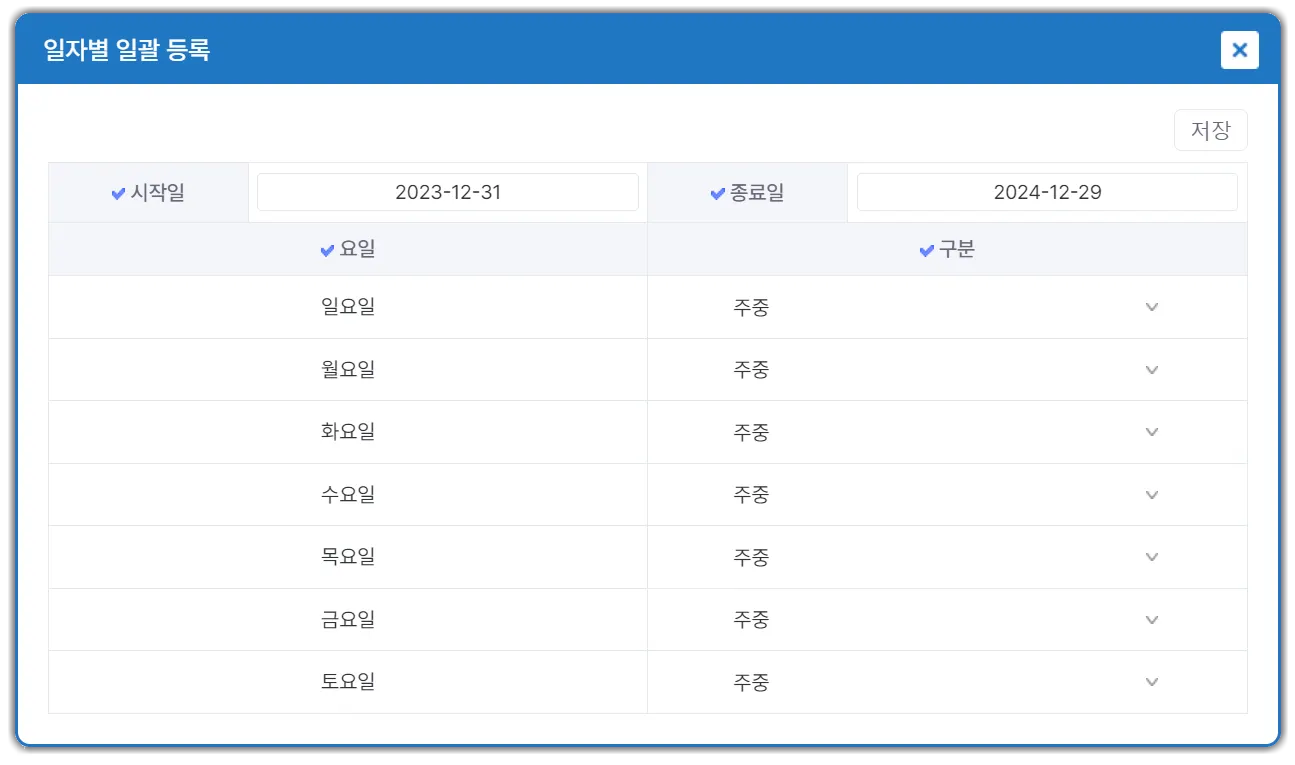The width and height of the screenshot is (1295, 765).
Task: Click the 저장 button
Action: click(1210, 130)
